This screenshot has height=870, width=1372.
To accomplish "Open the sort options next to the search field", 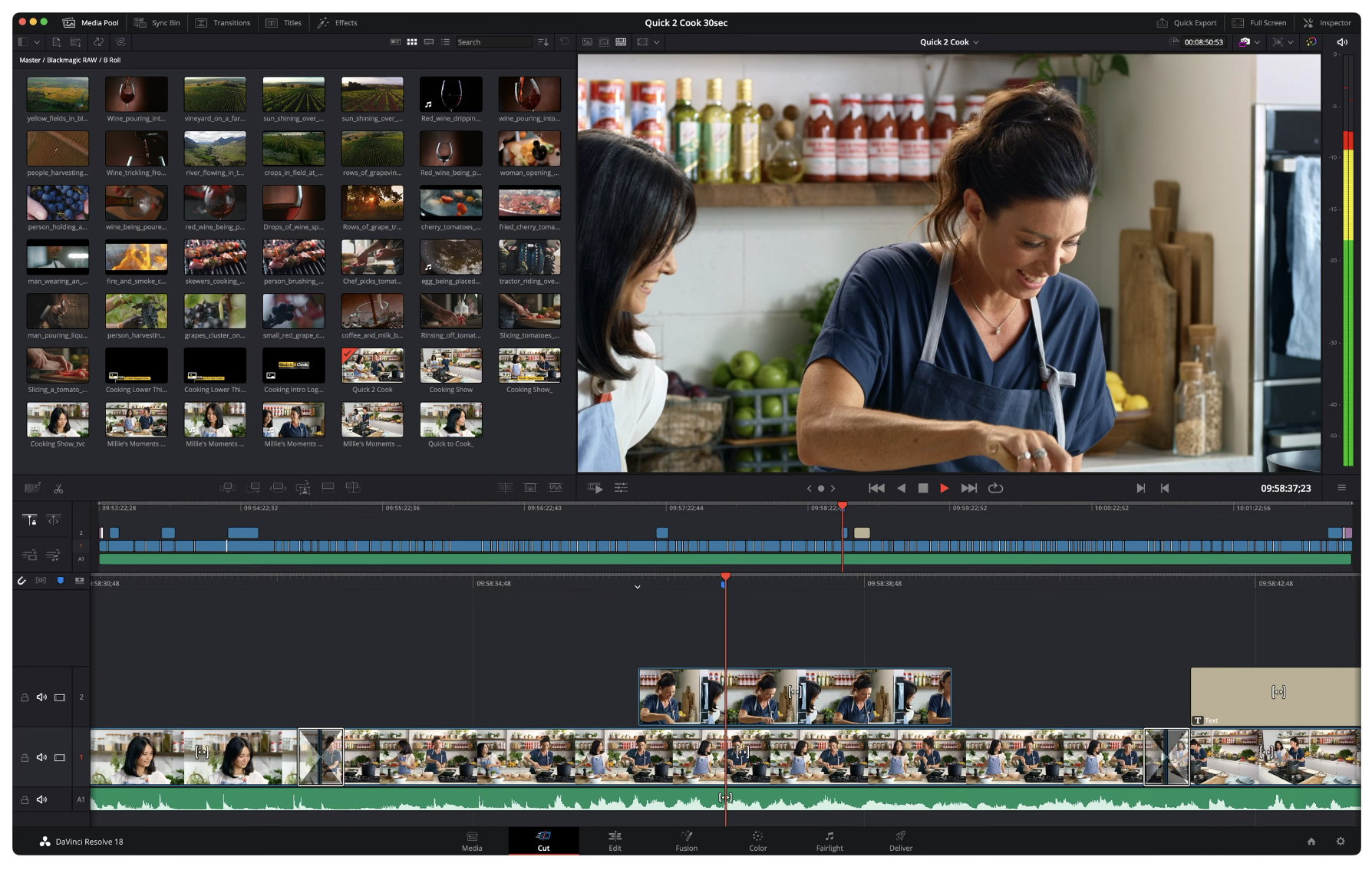I will 544,42.
